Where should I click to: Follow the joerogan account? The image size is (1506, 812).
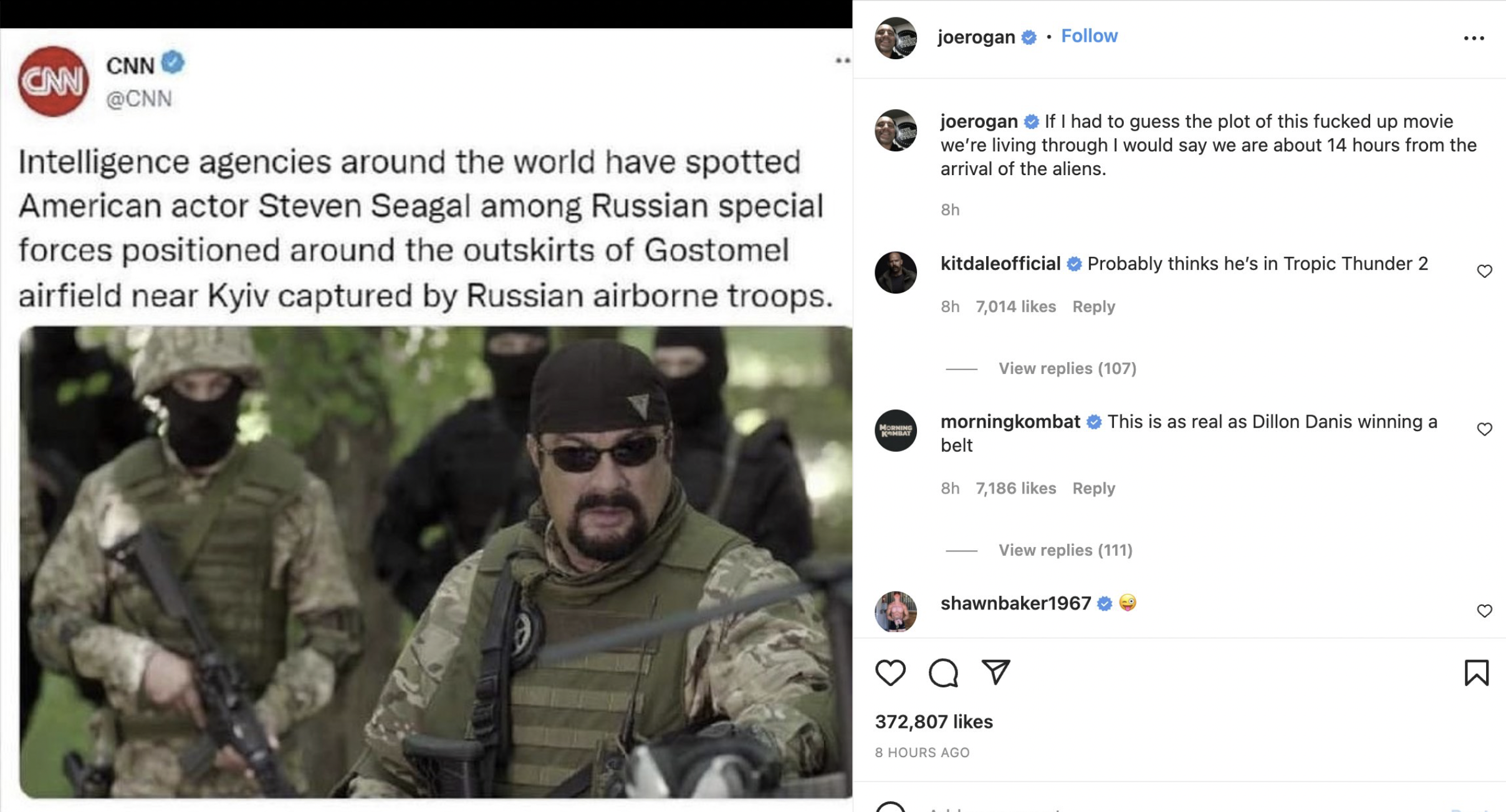[x=1089, y=36]
